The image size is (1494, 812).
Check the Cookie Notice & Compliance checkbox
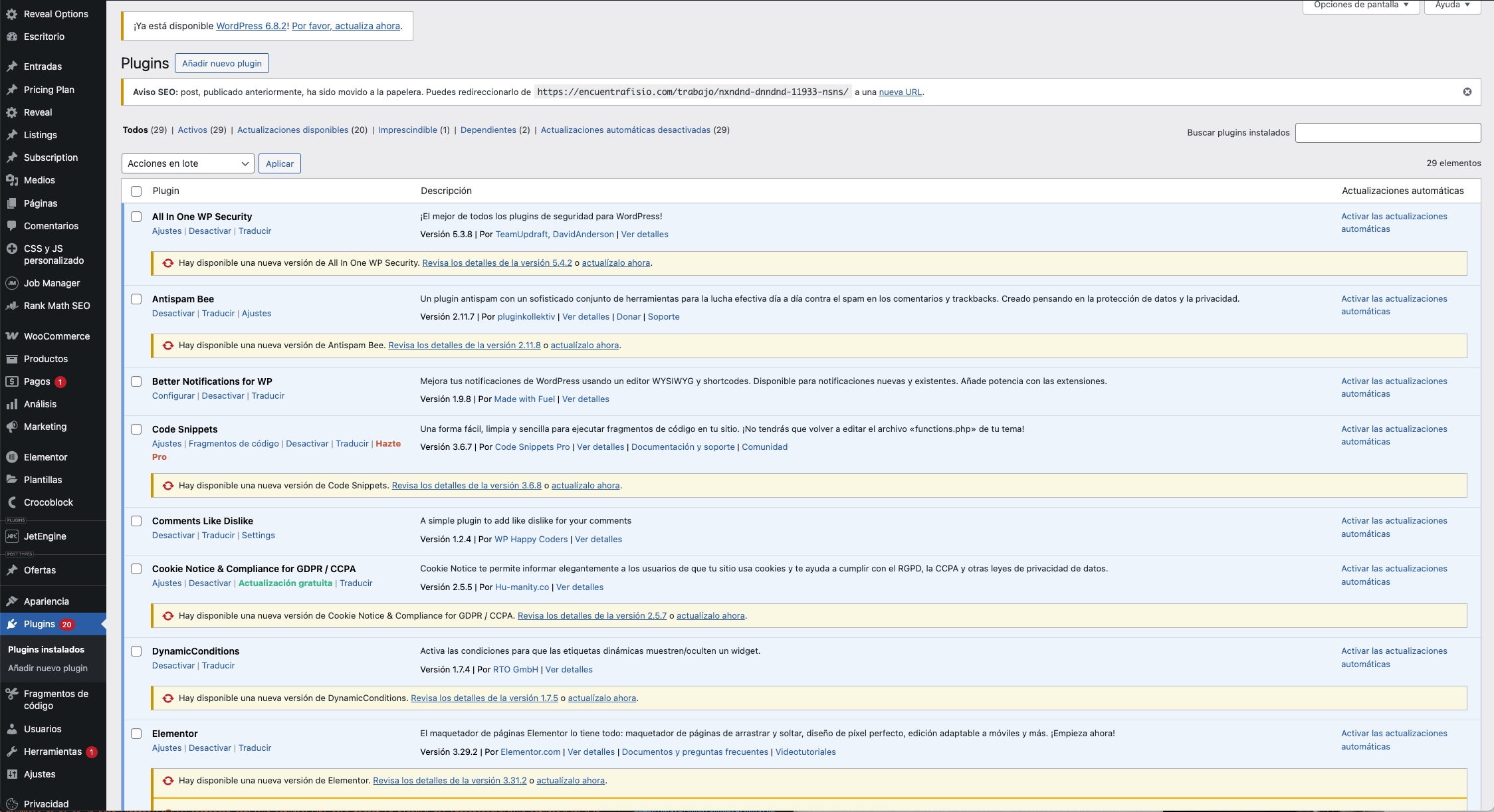(x=136, y=569)
